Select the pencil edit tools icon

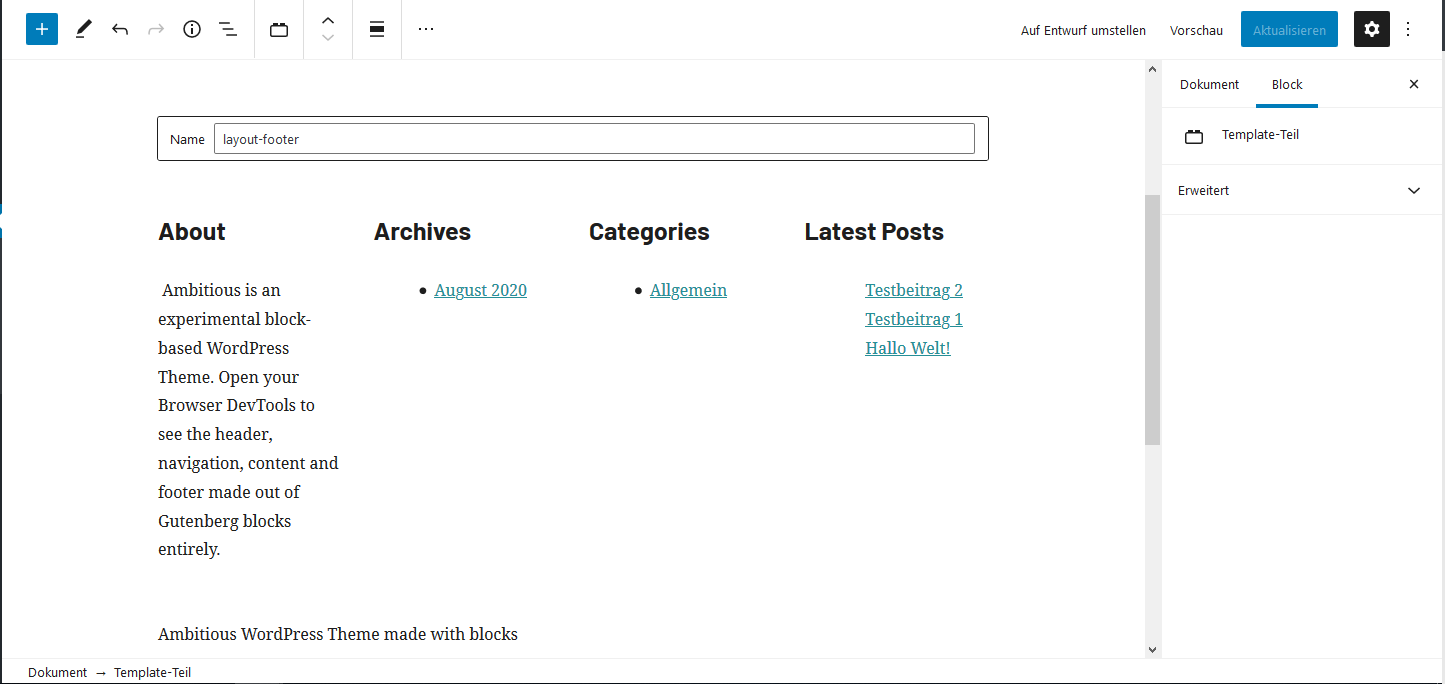(x=83, y=30)
